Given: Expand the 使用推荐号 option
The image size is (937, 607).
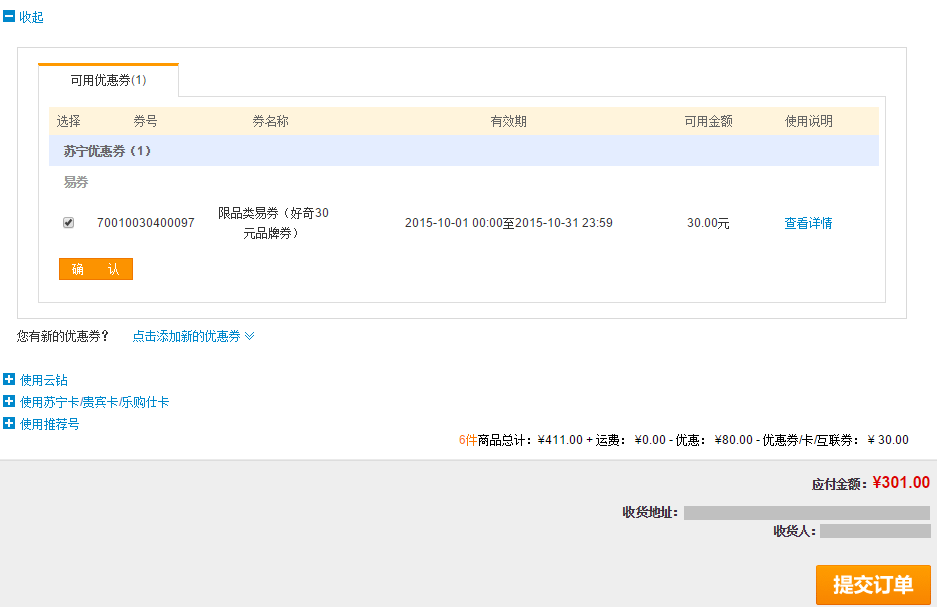Looking at the screenshot, I should coord(42,424).
